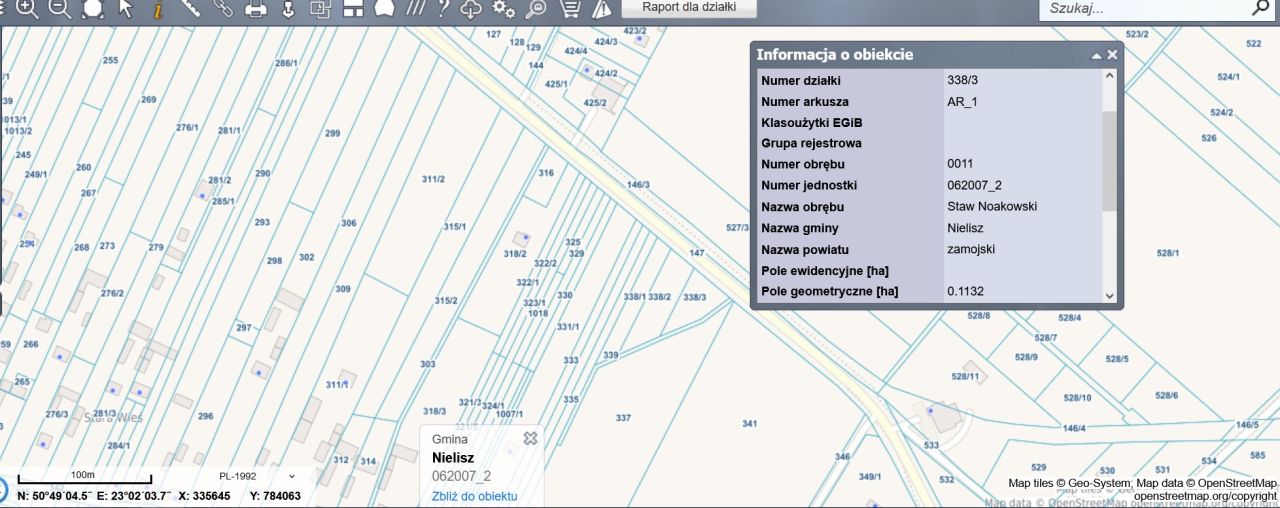Open the PL-1992 coordinate system dropdown
The image size is (1280, 508).
click(257, 476)
